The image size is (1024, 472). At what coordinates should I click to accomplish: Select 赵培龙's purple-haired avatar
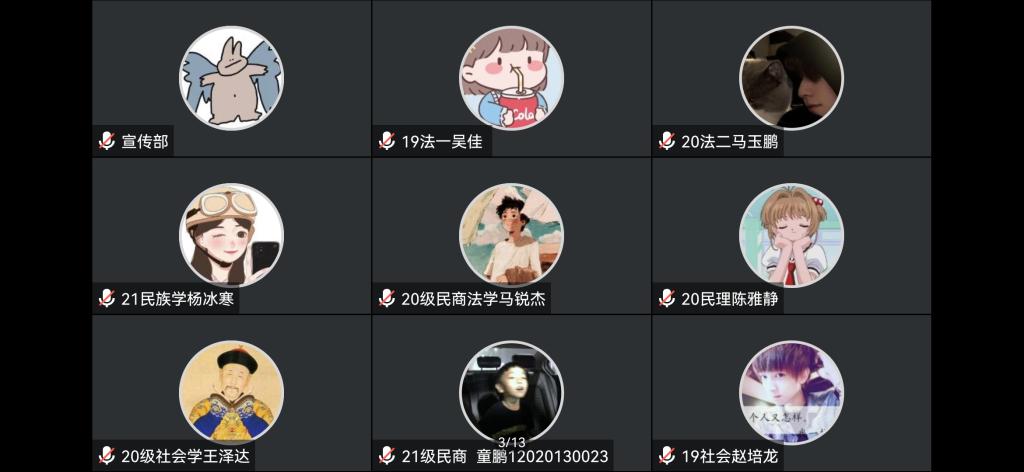792,392
